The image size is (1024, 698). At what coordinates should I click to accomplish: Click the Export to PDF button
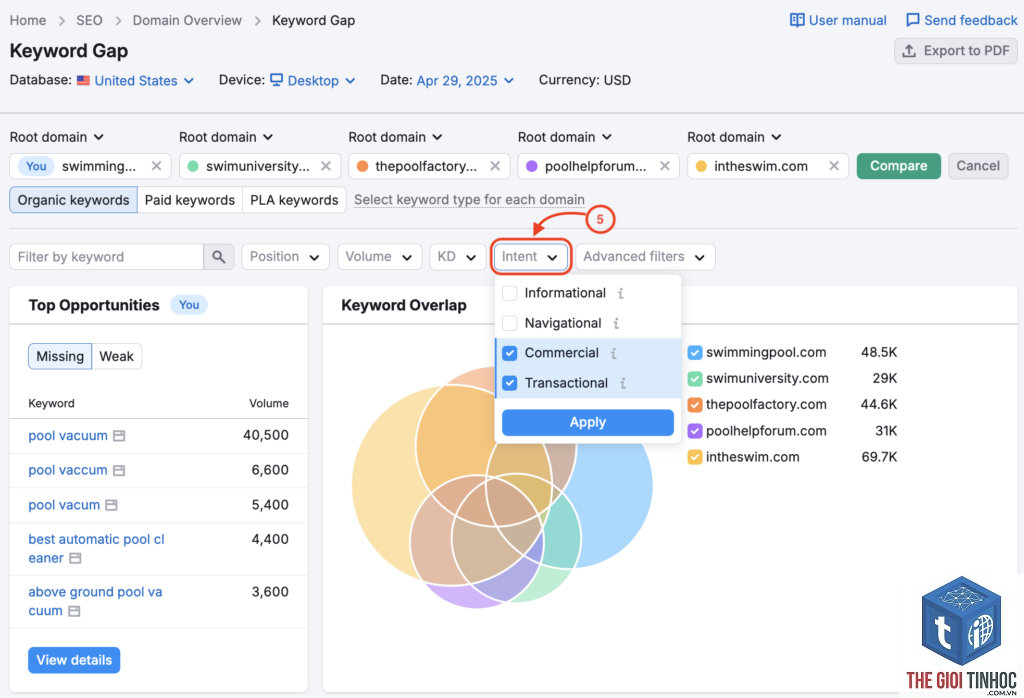tap(955, 51)
